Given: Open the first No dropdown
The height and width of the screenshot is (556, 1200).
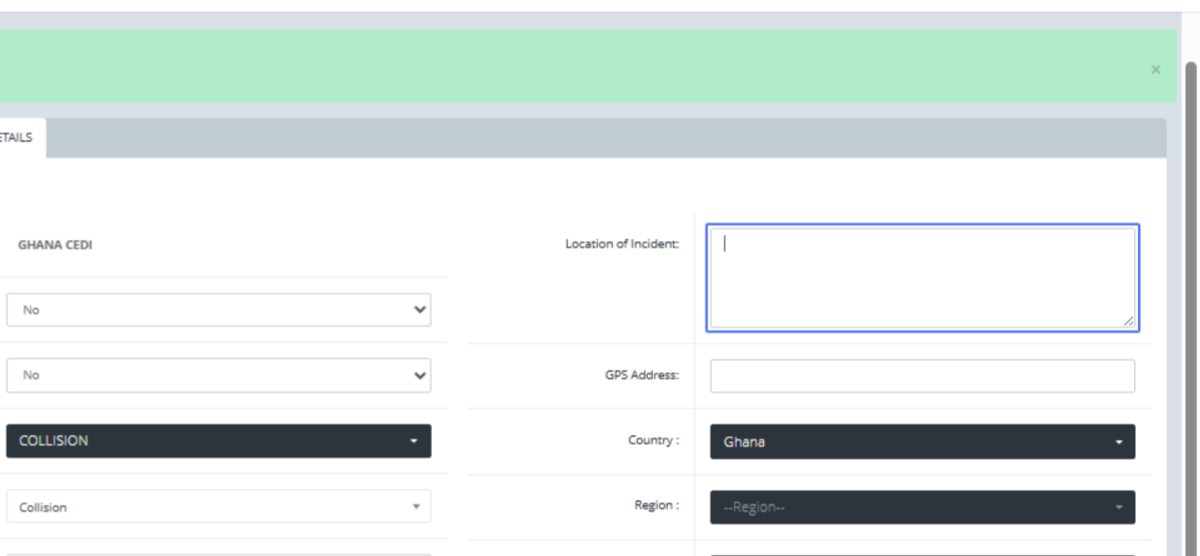Looking at the screenshot, I should click(218, 310).
